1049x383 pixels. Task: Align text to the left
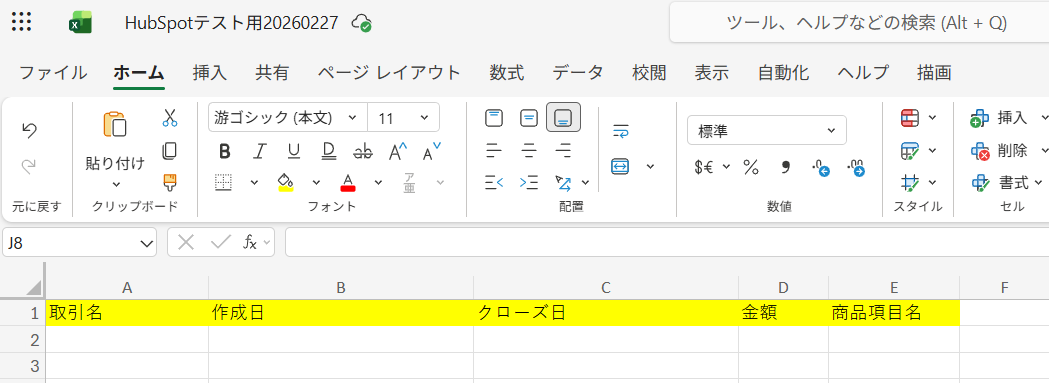coord(494,151)
